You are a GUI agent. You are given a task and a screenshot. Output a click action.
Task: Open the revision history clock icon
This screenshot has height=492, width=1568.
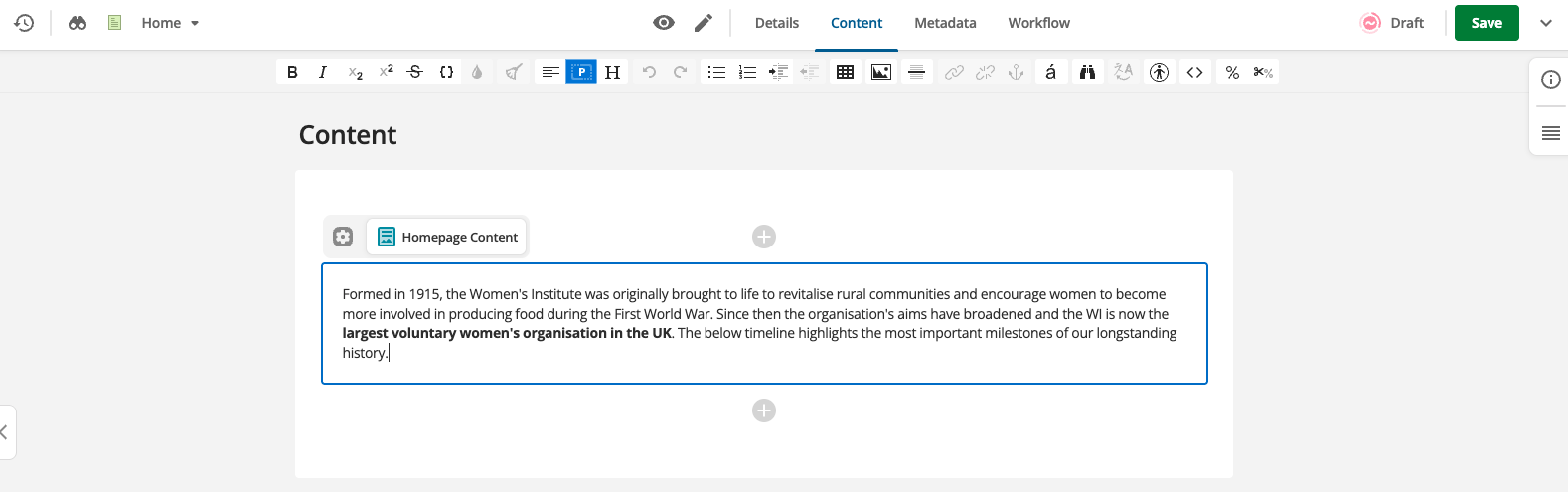pyautogui.click(x=24, y=23)
